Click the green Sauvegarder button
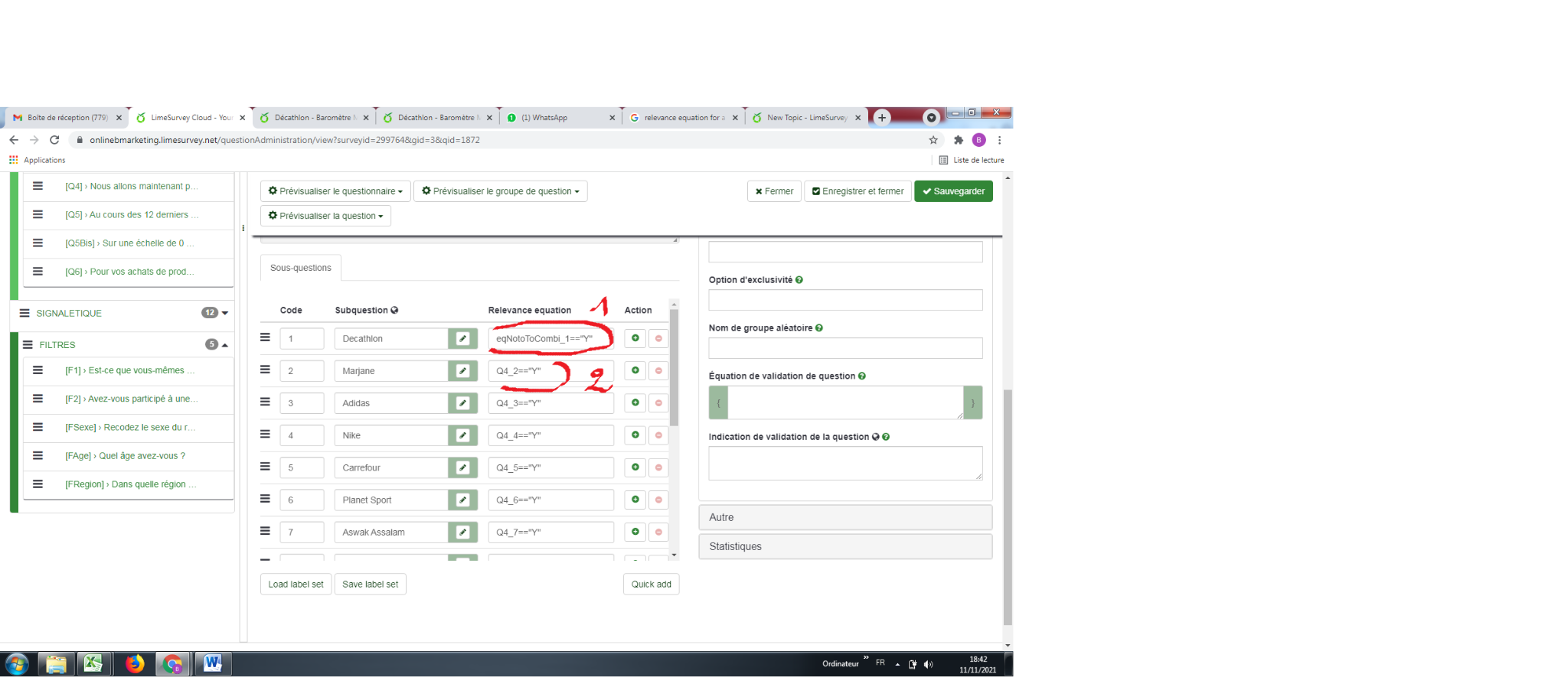 point(953,191)
